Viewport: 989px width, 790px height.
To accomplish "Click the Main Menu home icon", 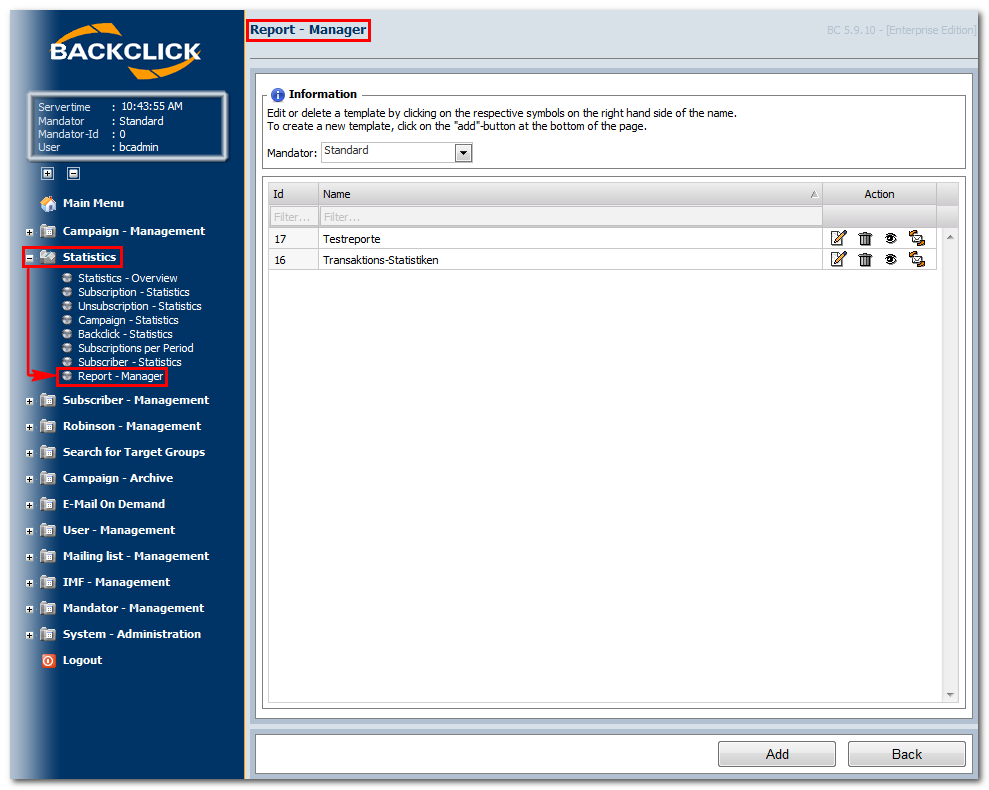I will (49, 203).
